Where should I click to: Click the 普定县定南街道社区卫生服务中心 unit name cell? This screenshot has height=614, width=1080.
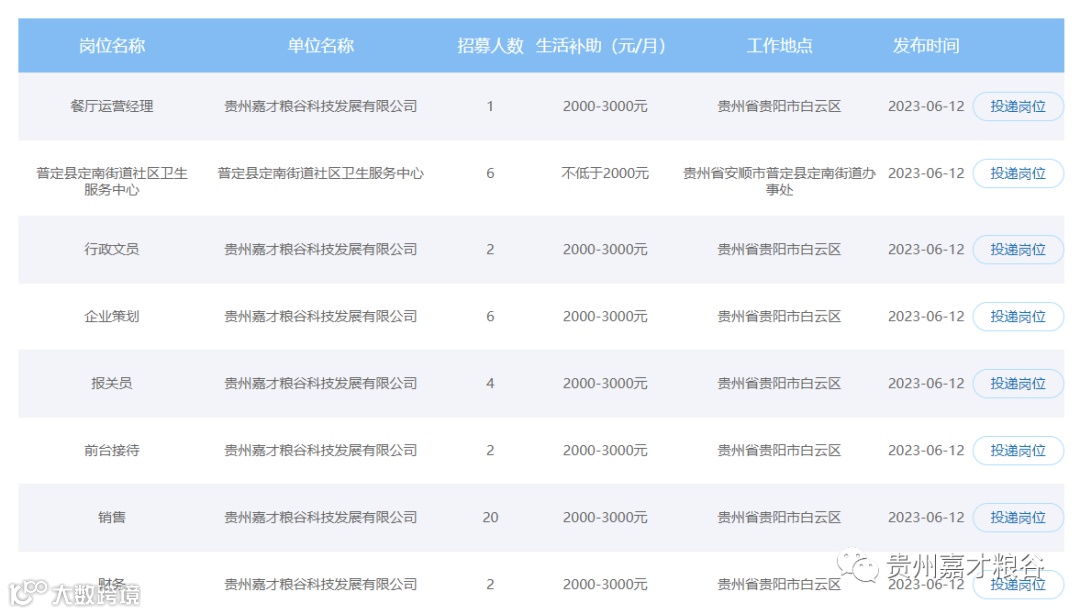(320, 174)
